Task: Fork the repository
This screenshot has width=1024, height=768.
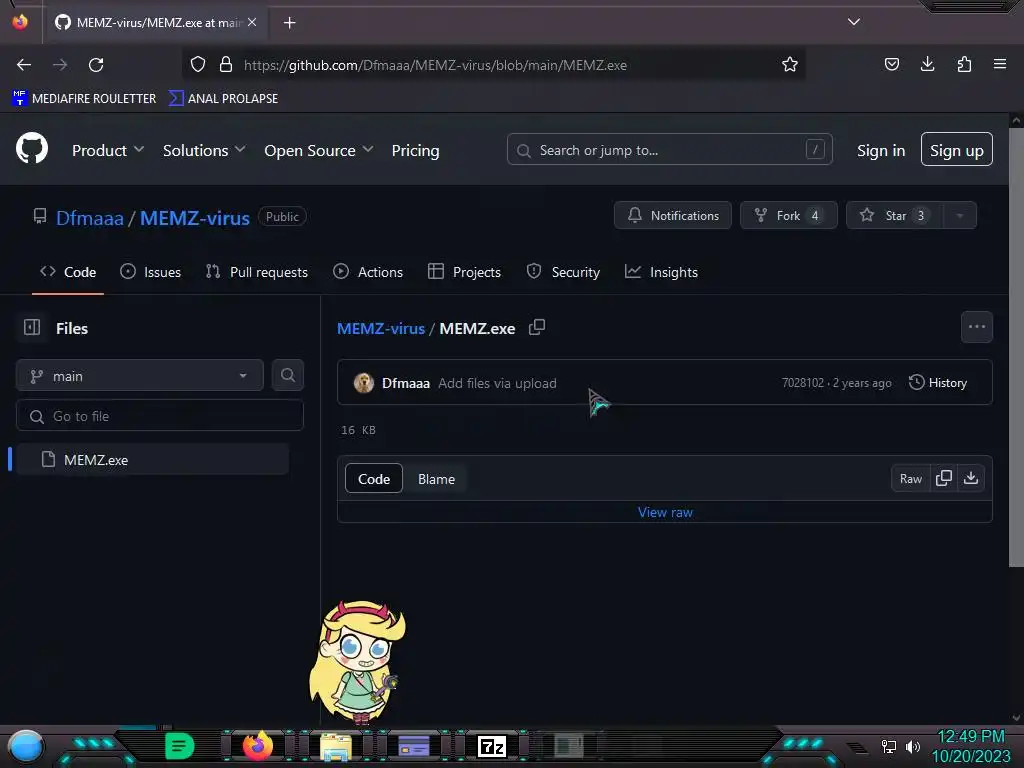Action: (x=789, y=216)
